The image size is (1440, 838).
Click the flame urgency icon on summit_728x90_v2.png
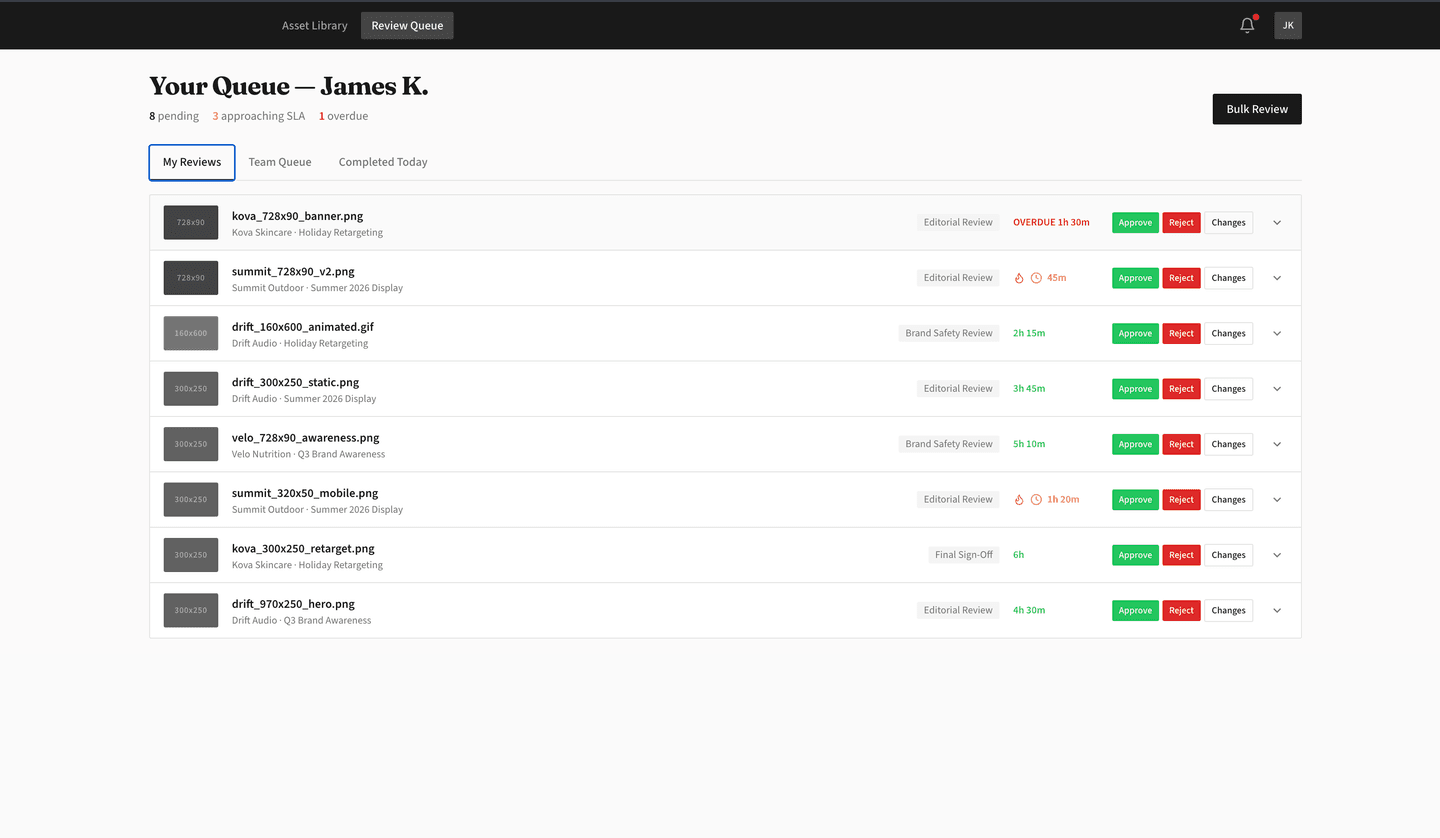1018,277
